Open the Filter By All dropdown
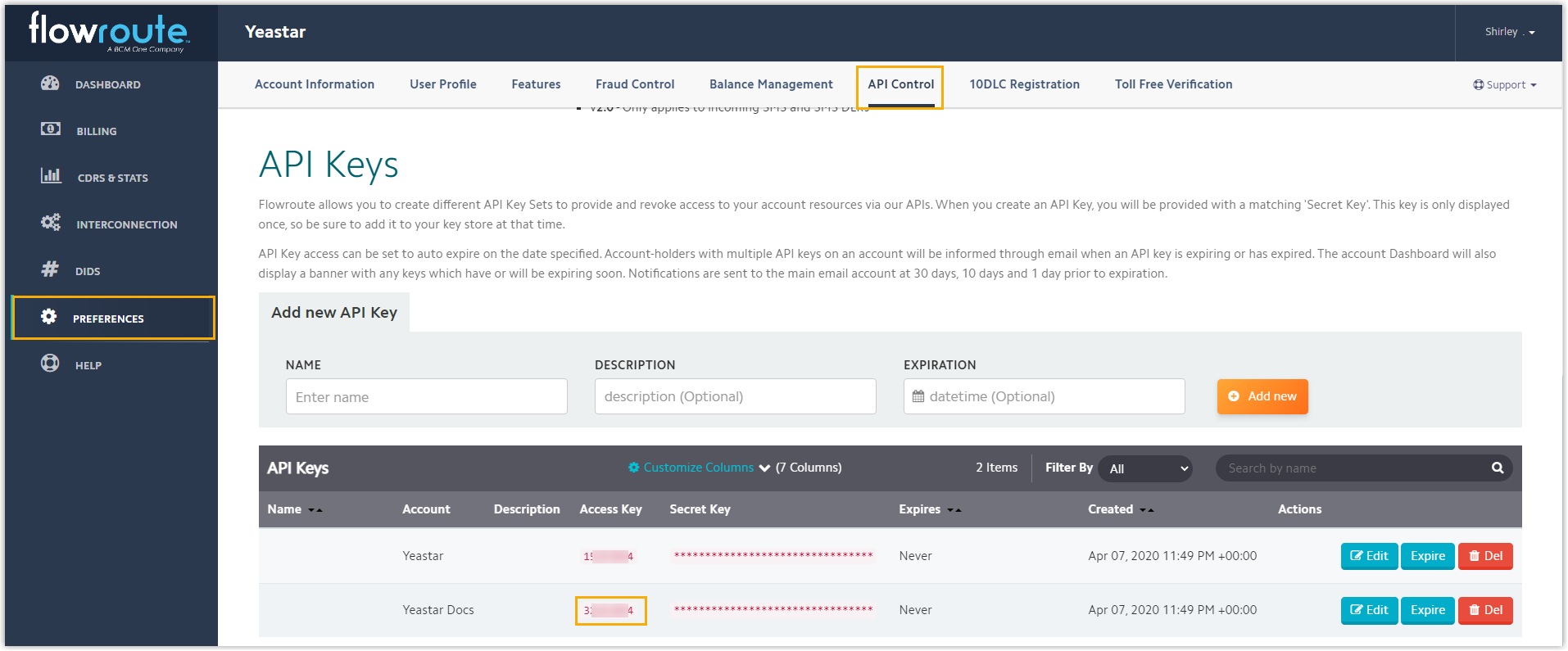This screenshot has height=651, width=1568. tap(1144, 468)
